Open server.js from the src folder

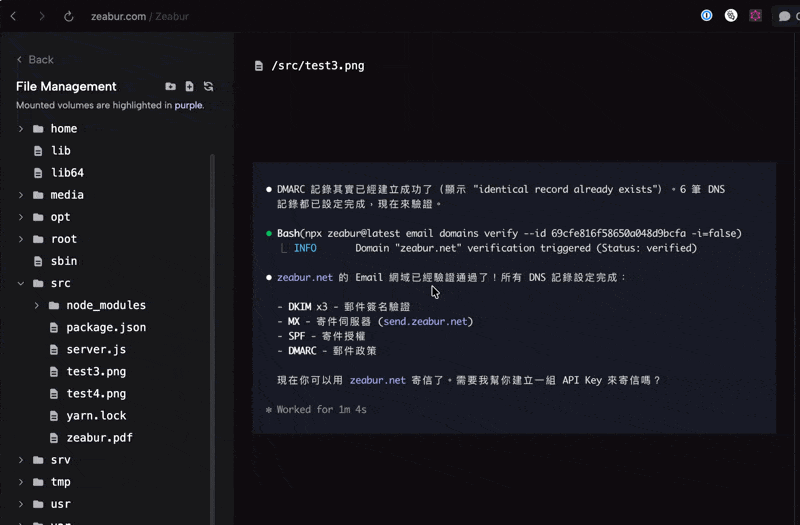[x=96, y=350]
